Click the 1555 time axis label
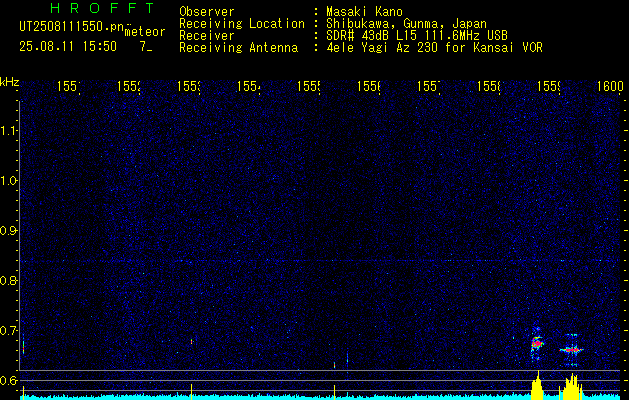Image resolution: width=629 pixels, height=400 pixels. (x=309, y=86)
